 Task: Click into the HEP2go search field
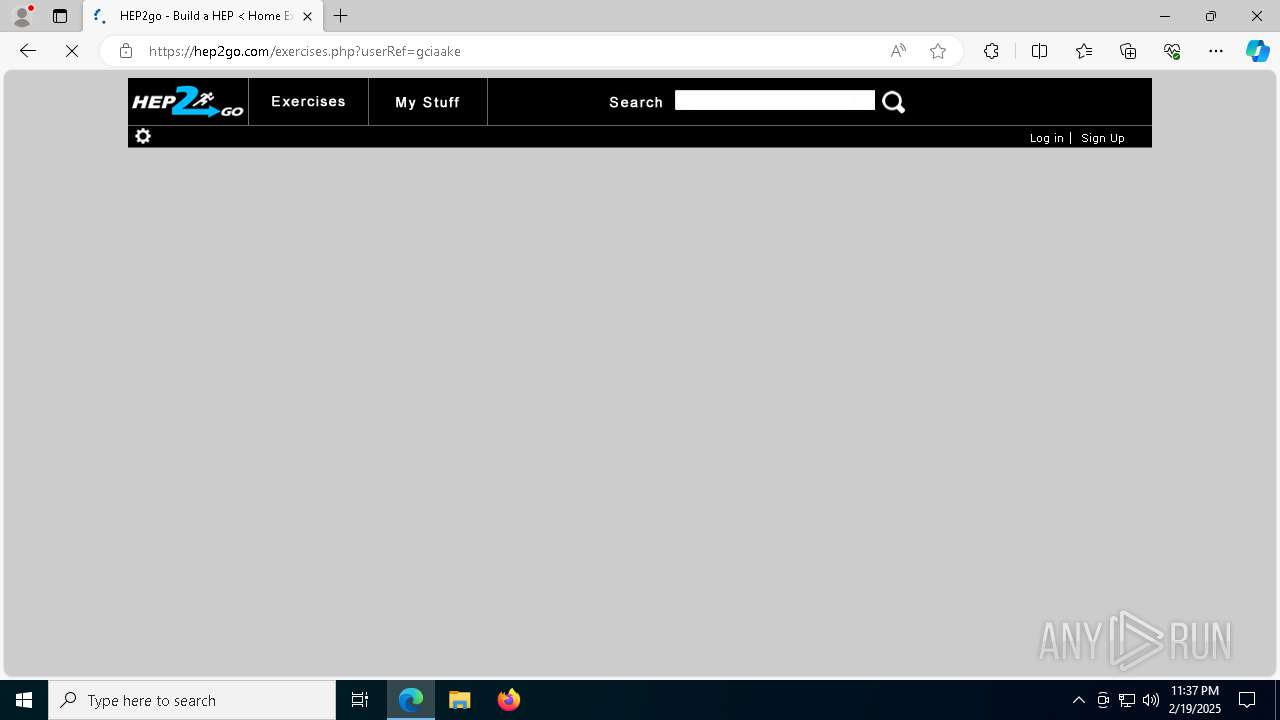[x=774, y=100]
